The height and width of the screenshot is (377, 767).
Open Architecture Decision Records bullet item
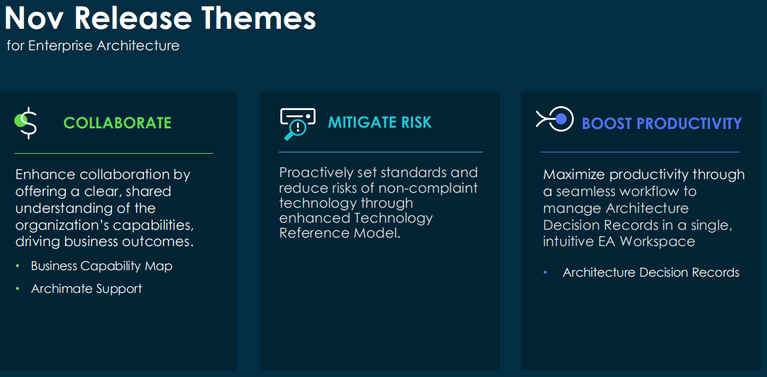651,272
